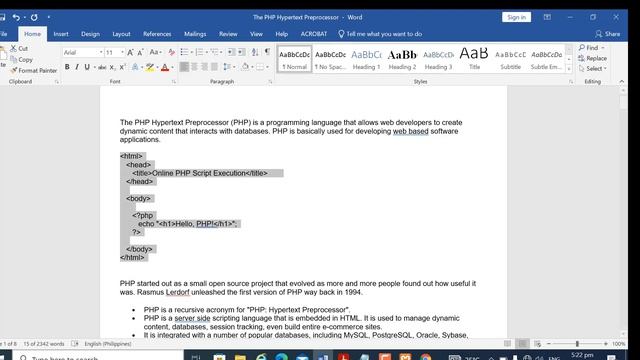The height and width of the screenshot is (360, 640).
Task: Apply subscript formatting
Action: click(113, 67)
